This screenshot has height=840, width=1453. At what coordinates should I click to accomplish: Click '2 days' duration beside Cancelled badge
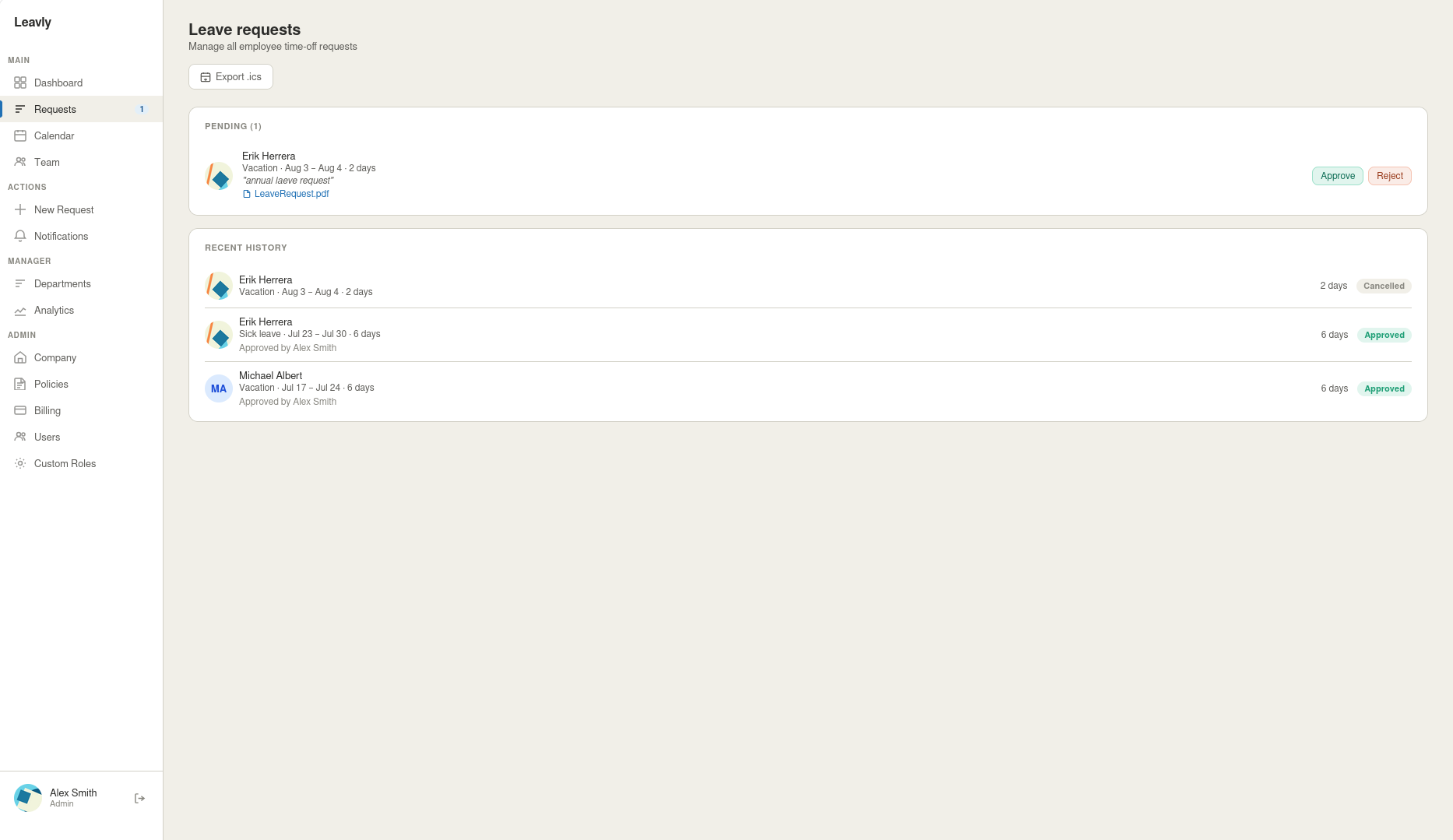coord(1333,286)
